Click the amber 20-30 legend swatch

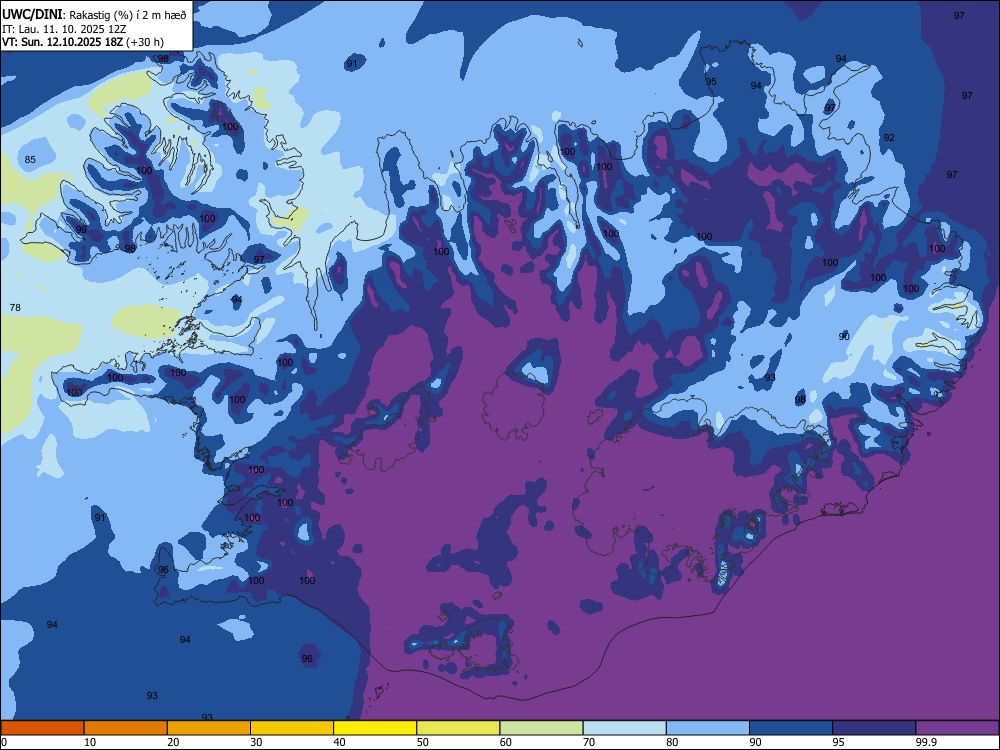click(209, 728)
